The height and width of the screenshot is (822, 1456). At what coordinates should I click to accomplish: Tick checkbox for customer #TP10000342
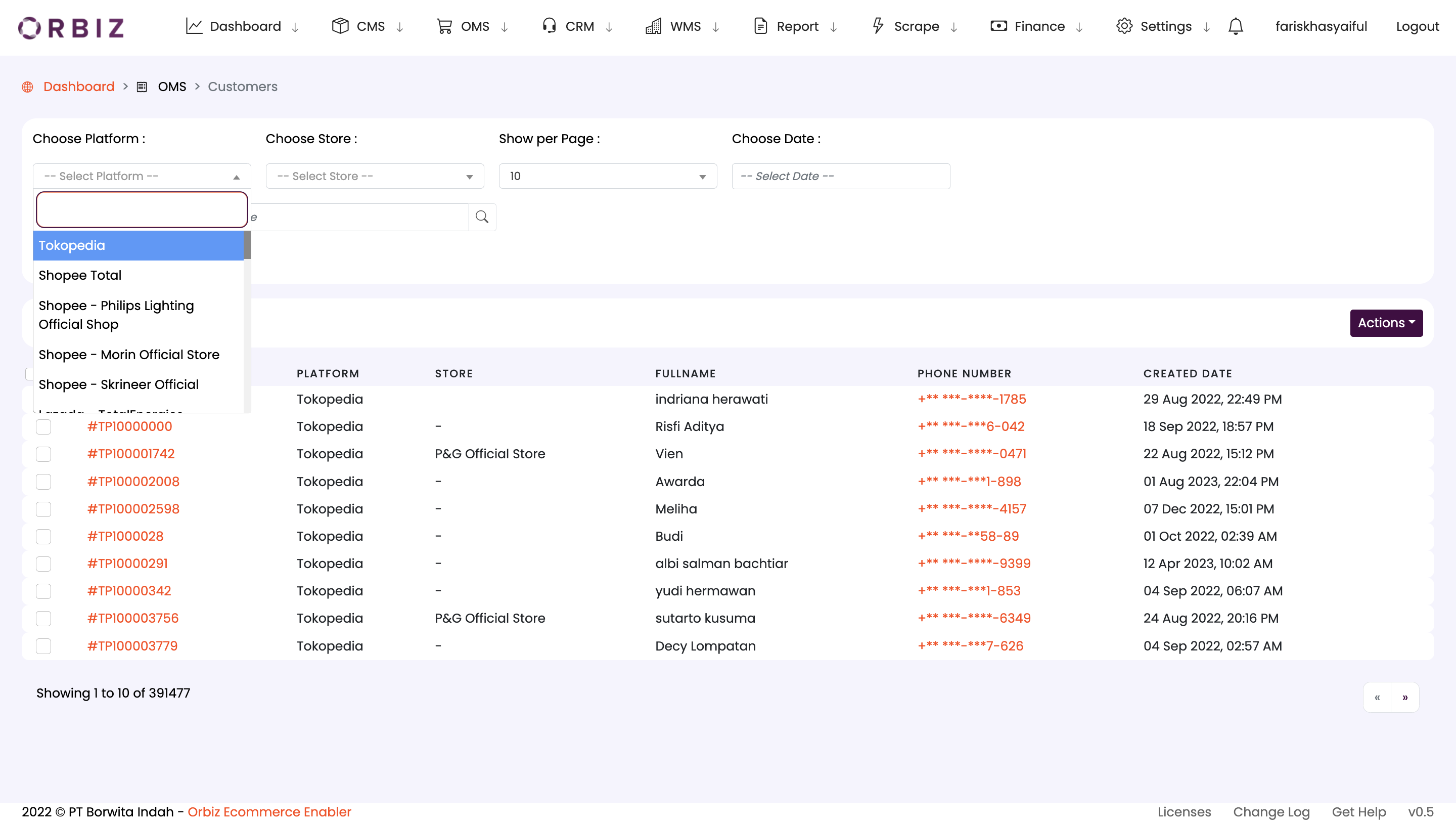point(43,591)
